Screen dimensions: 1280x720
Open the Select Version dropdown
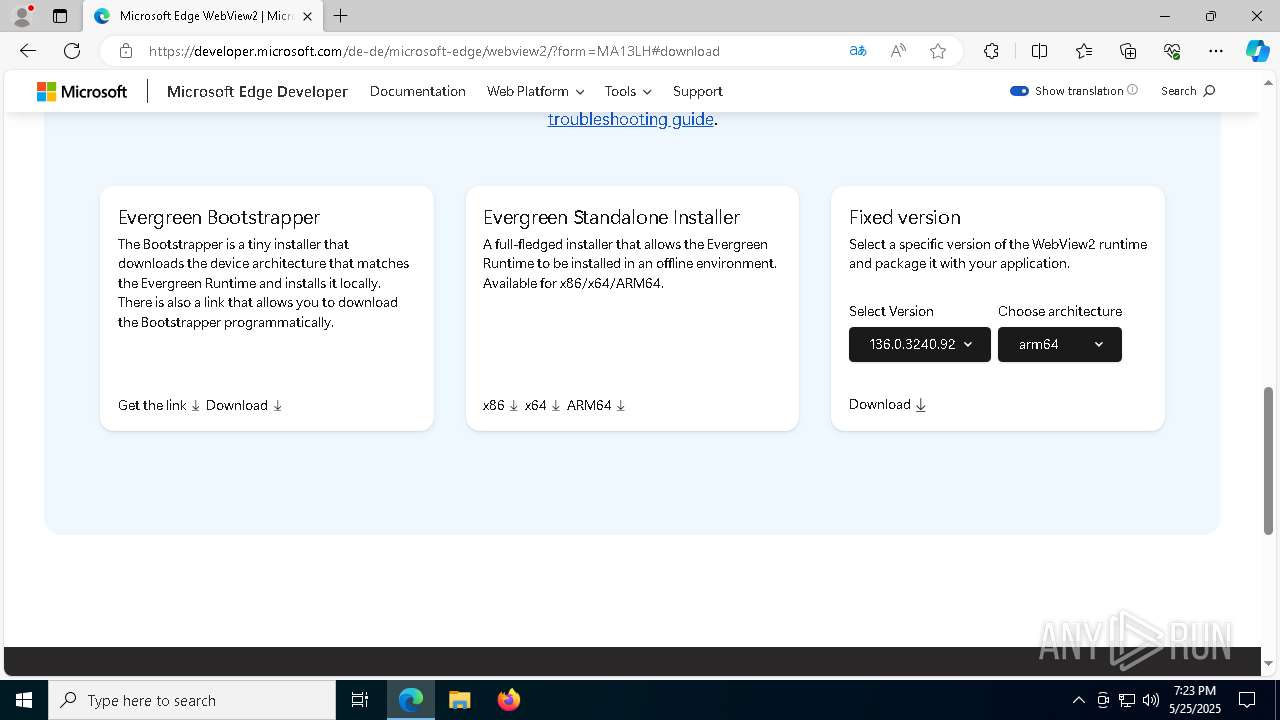click(920, 344)
